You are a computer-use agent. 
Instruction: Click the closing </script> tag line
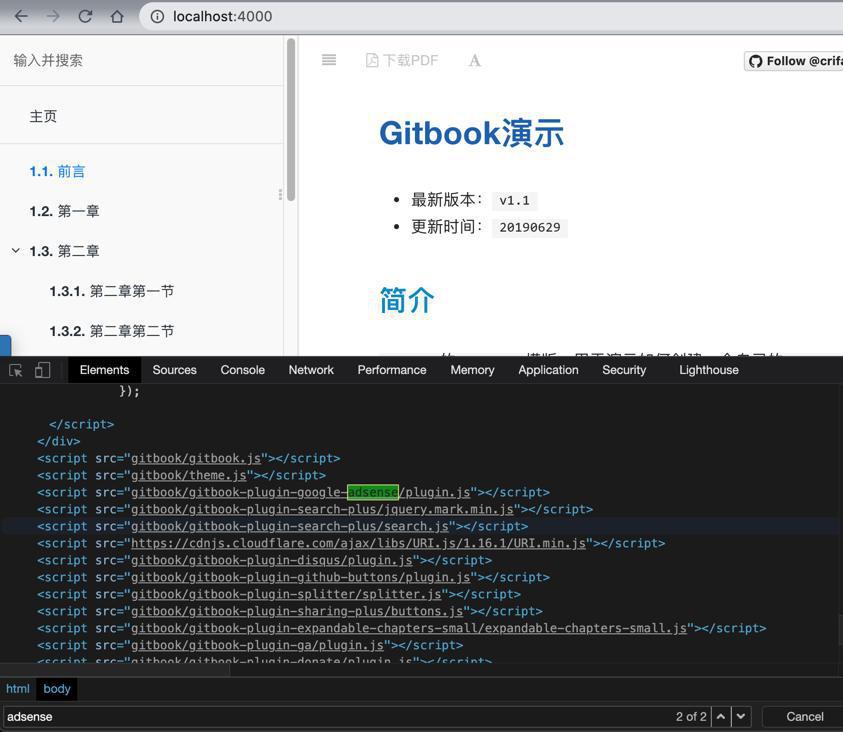pos(82,425)
